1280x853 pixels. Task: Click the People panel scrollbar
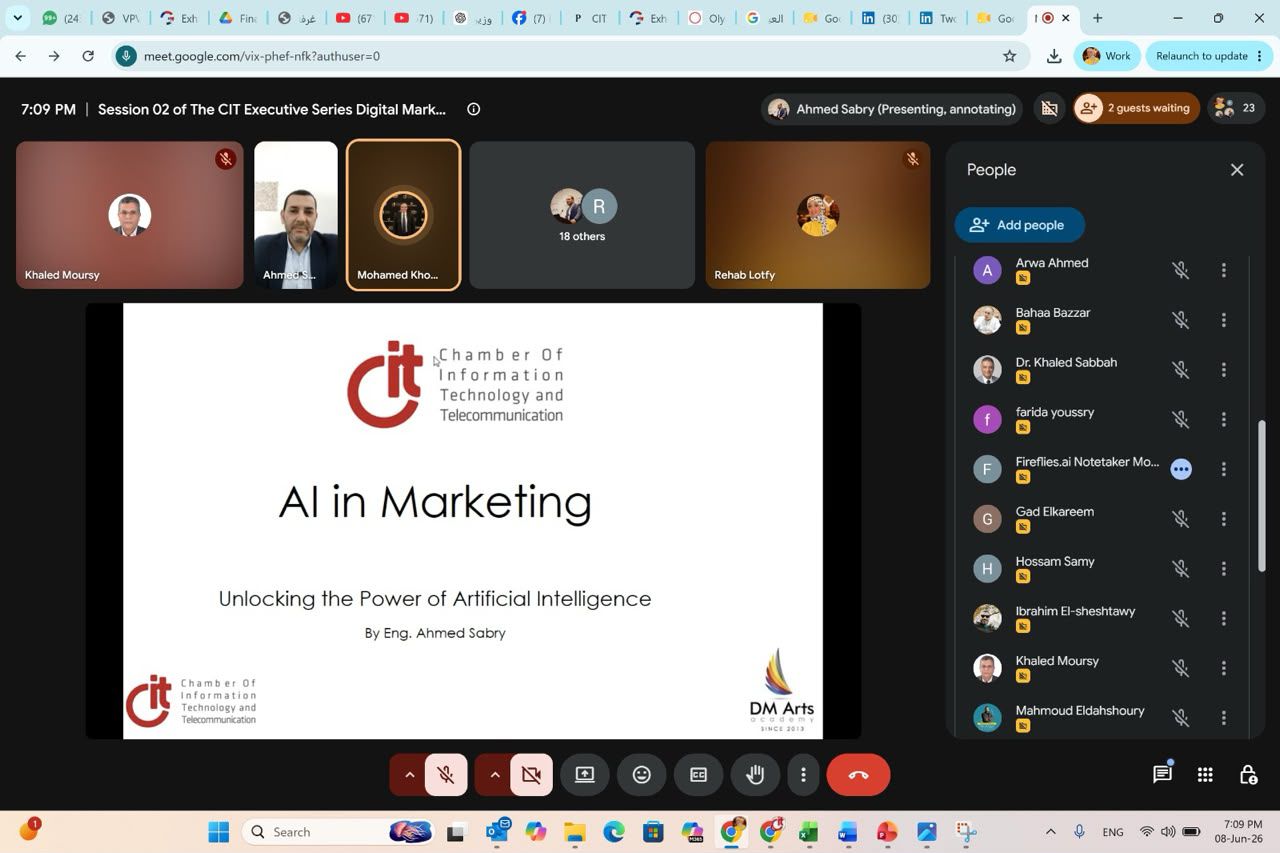point(1262,495)
